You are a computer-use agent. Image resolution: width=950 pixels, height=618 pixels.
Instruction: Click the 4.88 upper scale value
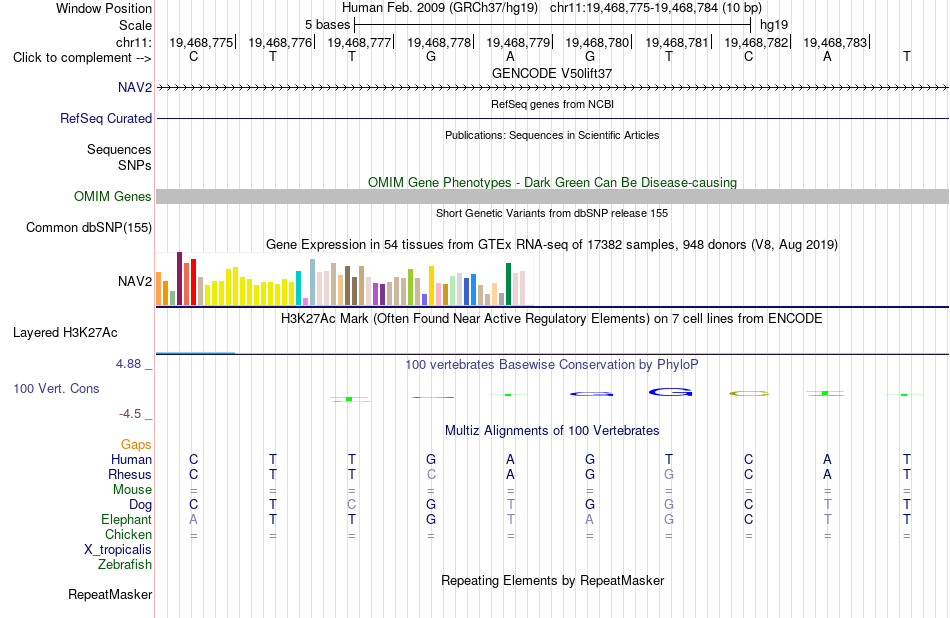[128, 364]
